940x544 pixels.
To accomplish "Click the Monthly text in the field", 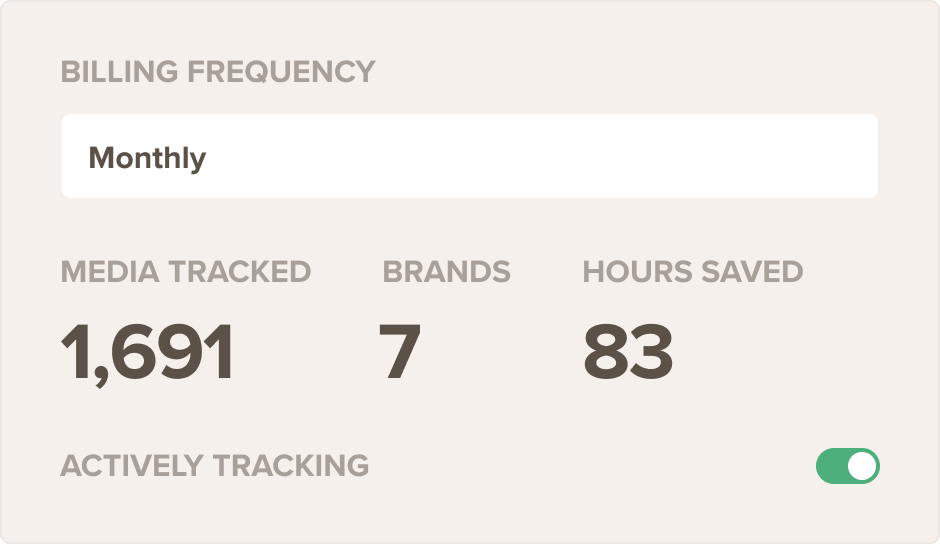I will coord(147,158).
